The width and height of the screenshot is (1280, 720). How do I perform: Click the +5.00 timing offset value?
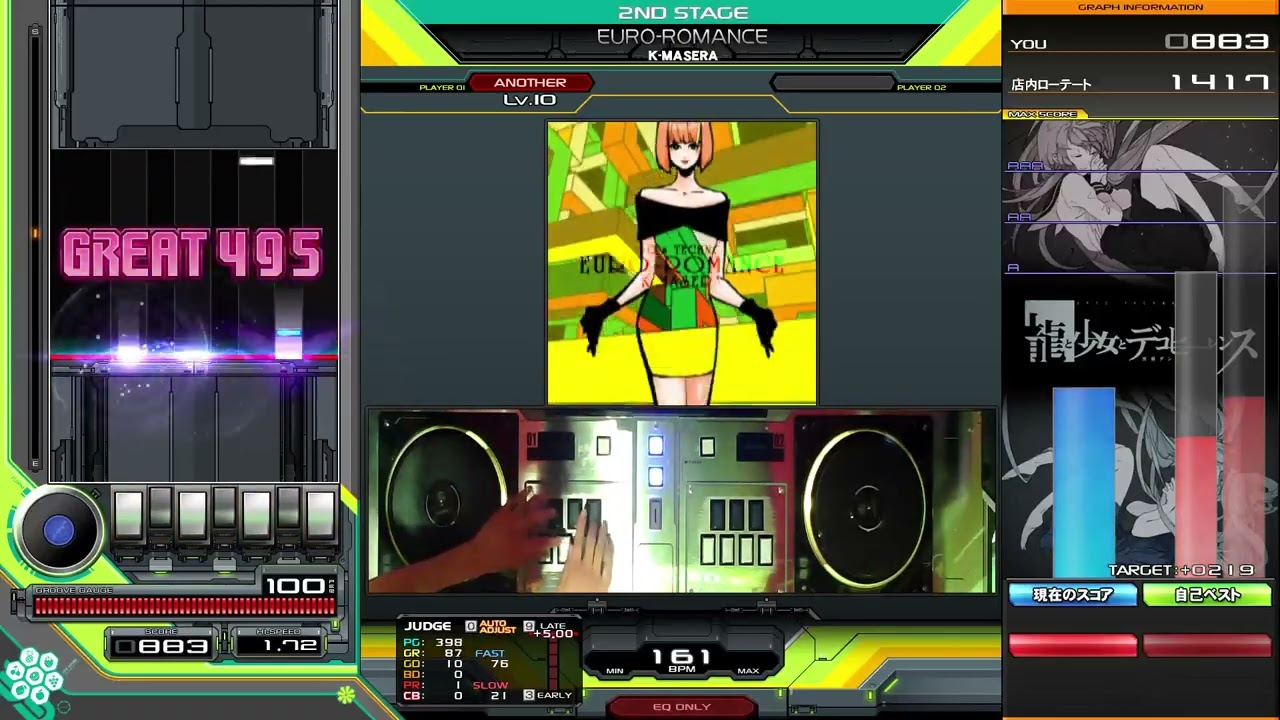(553, 634)
